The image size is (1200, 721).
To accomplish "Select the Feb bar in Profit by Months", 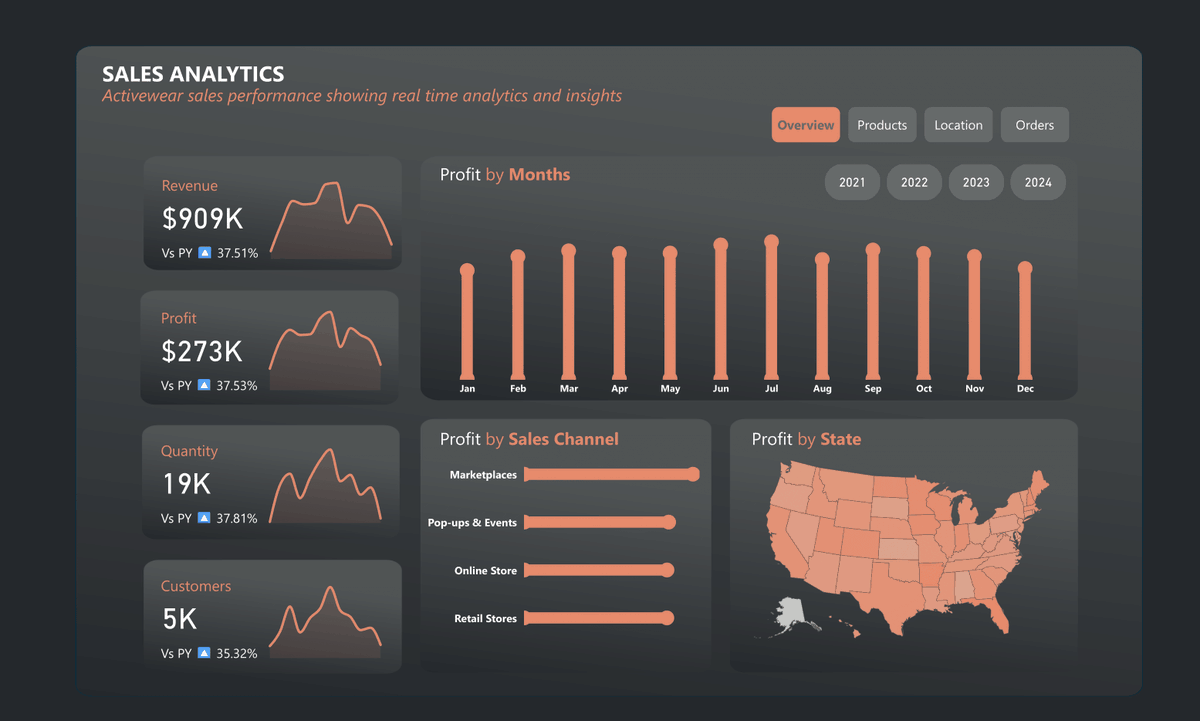I will pyautogui.click(x=518, y=316).
